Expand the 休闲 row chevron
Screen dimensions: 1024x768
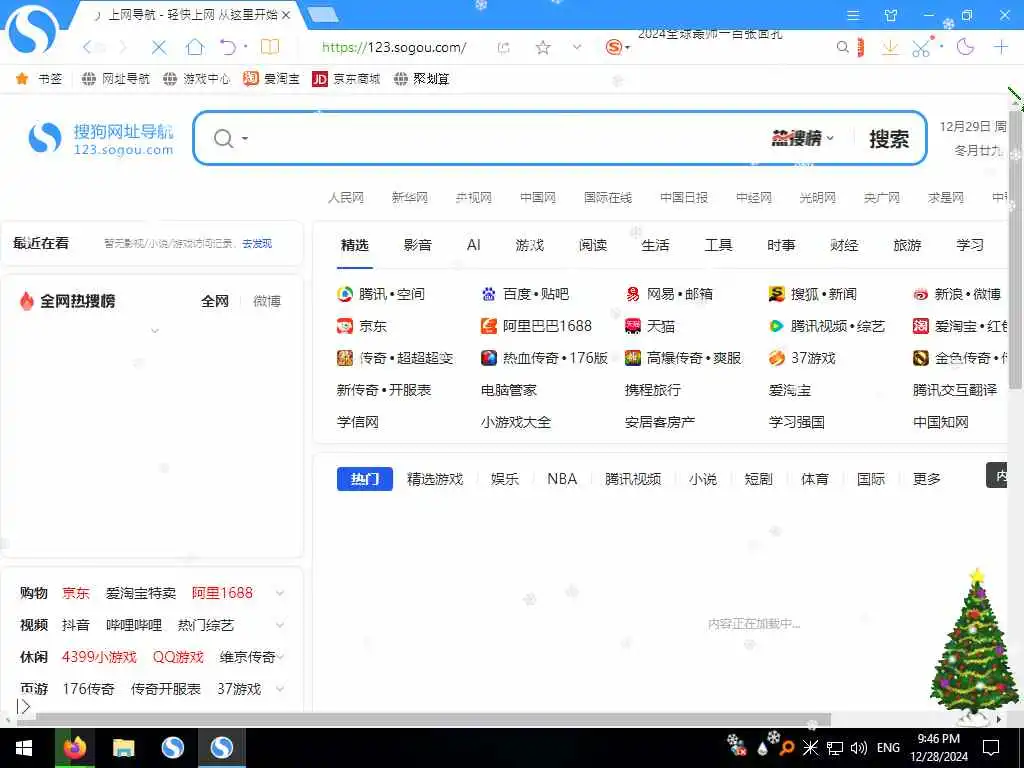(x=280, y=657)
